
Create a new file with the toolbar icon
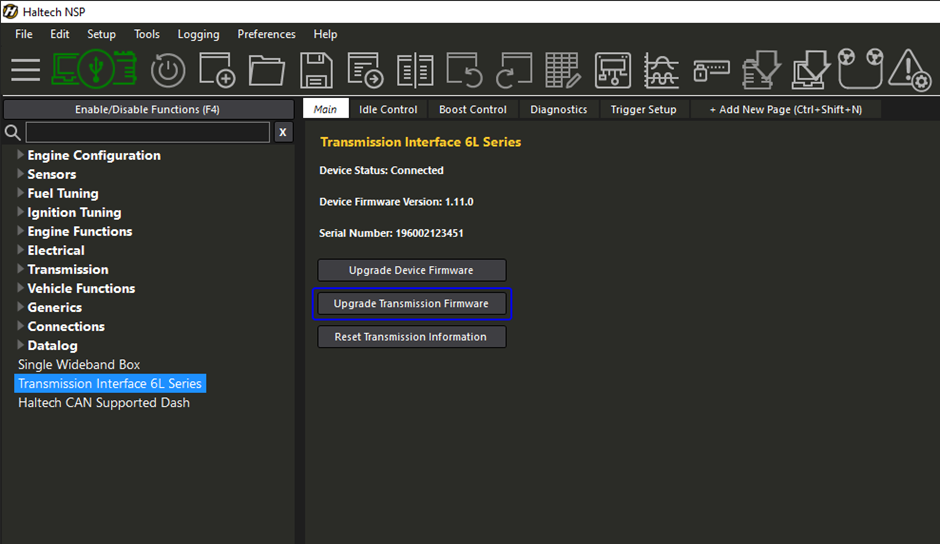click(x=217, y=70)
